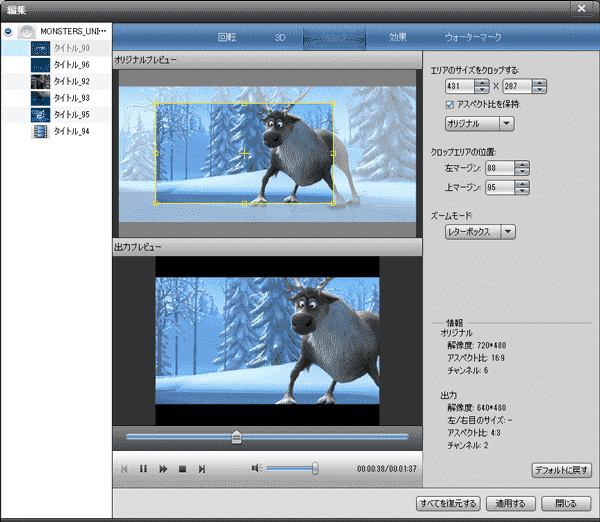The width and height of the screenshot is (600, 522).
Task: Increase crop width with up arrow
Action: pos(482,83)
